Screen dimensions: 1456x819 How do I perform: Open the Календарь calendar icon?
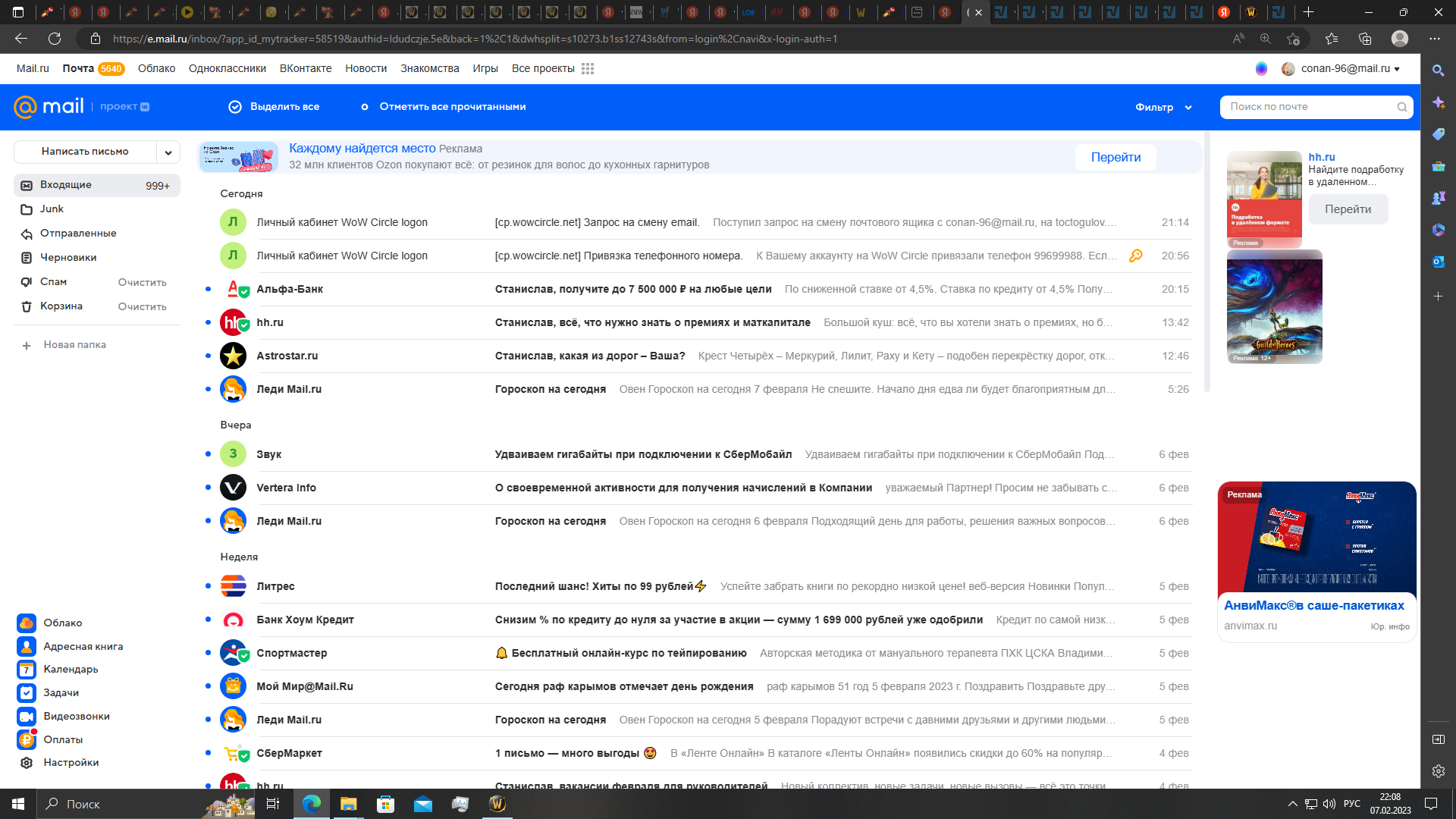pos(27,670)
